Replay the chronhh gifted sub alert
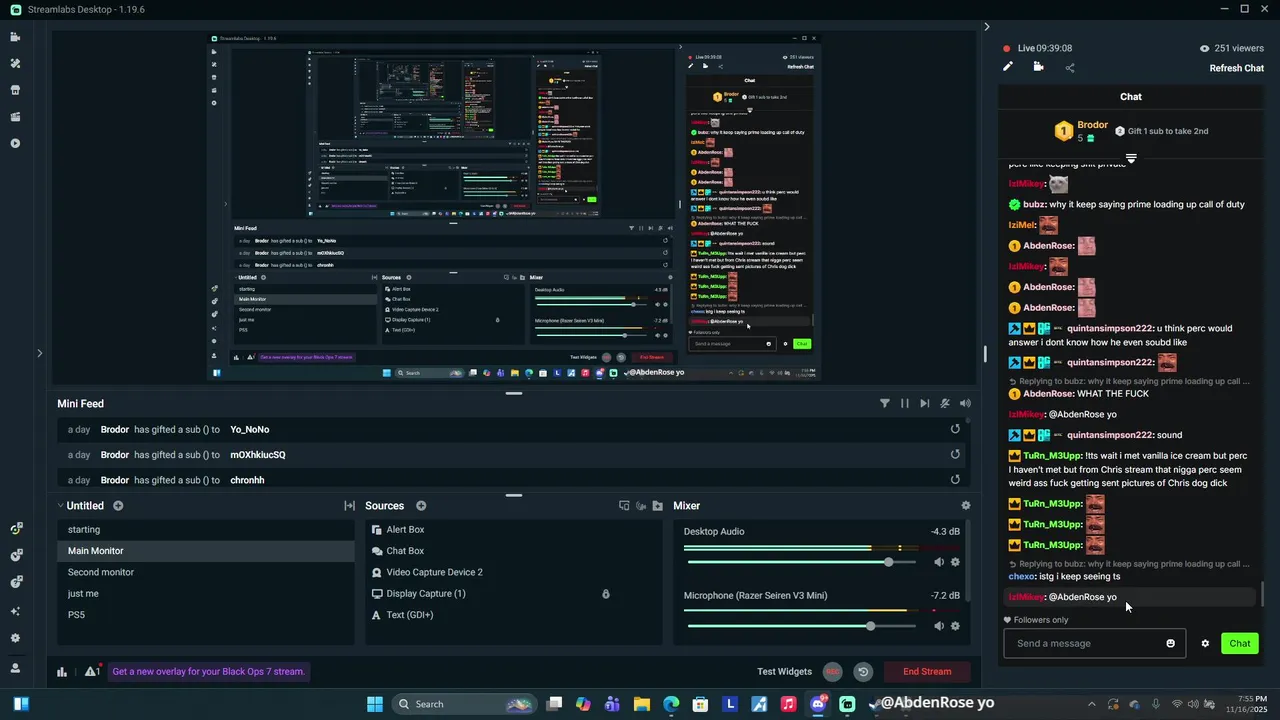Screen dimensions: 1280x720 [x=955, y=480]
